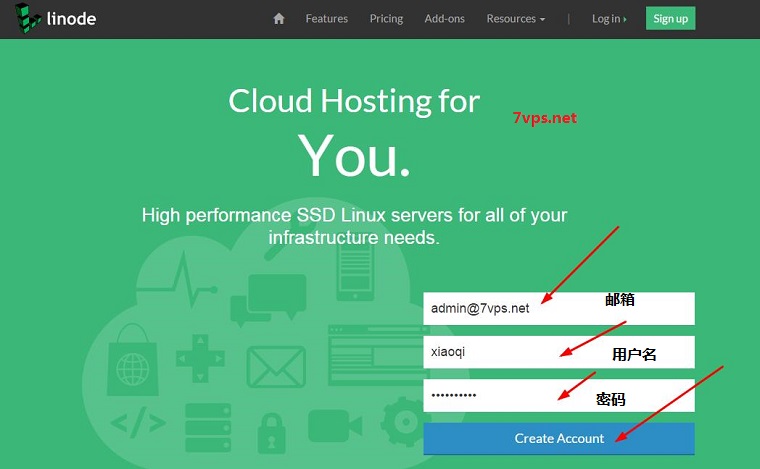This screenshot has width=760, height=469.
Task: Focus the username field containing xiaoqi
Action: click(559, 352)
